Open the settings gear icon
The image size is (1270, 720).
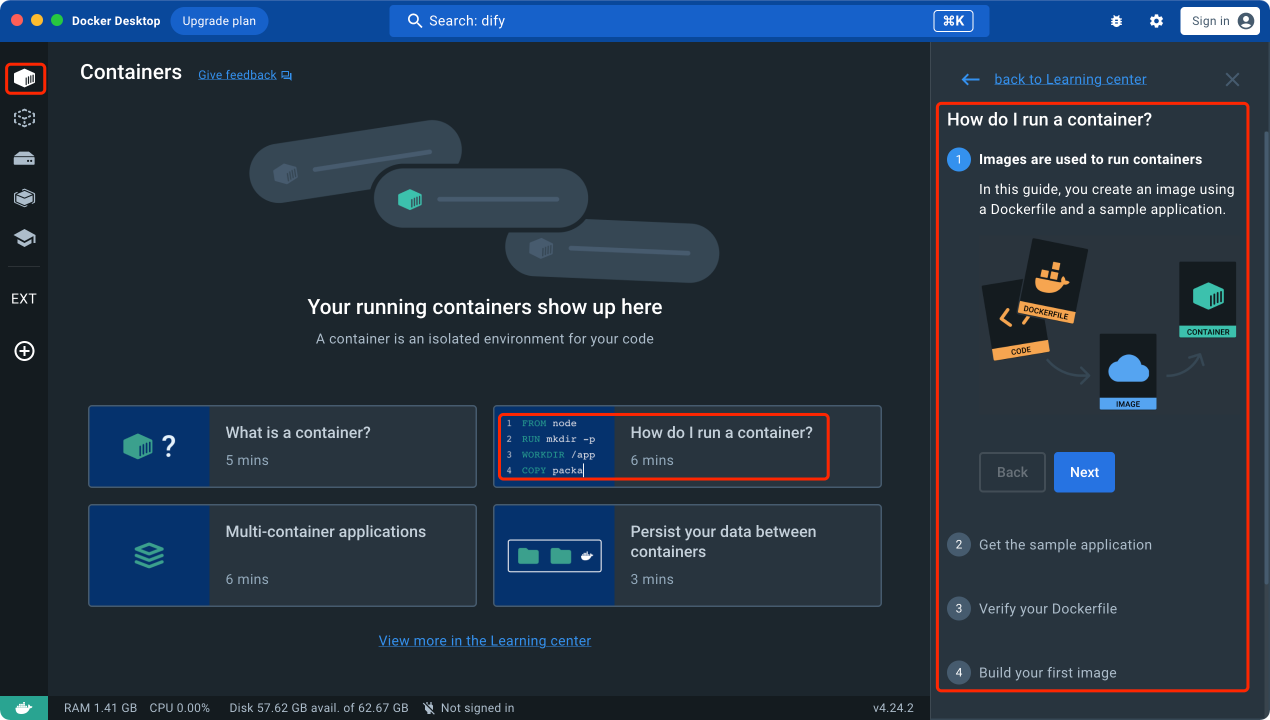[1156, 21]
